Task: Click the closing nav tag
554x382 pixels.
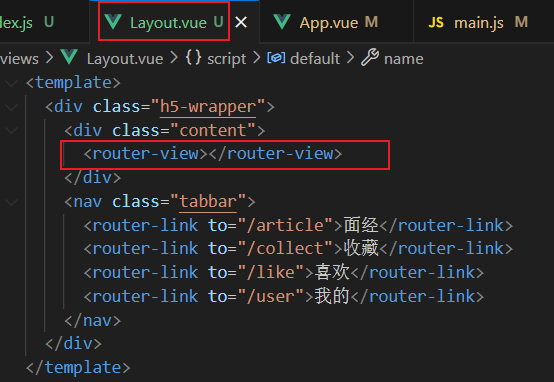Action: (x=93, y=321)
